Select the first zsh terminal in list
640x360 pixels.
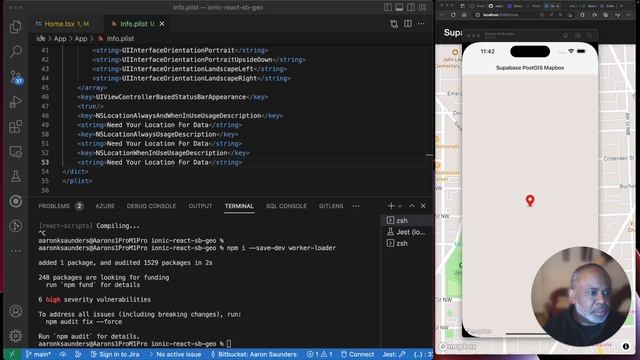406,220
